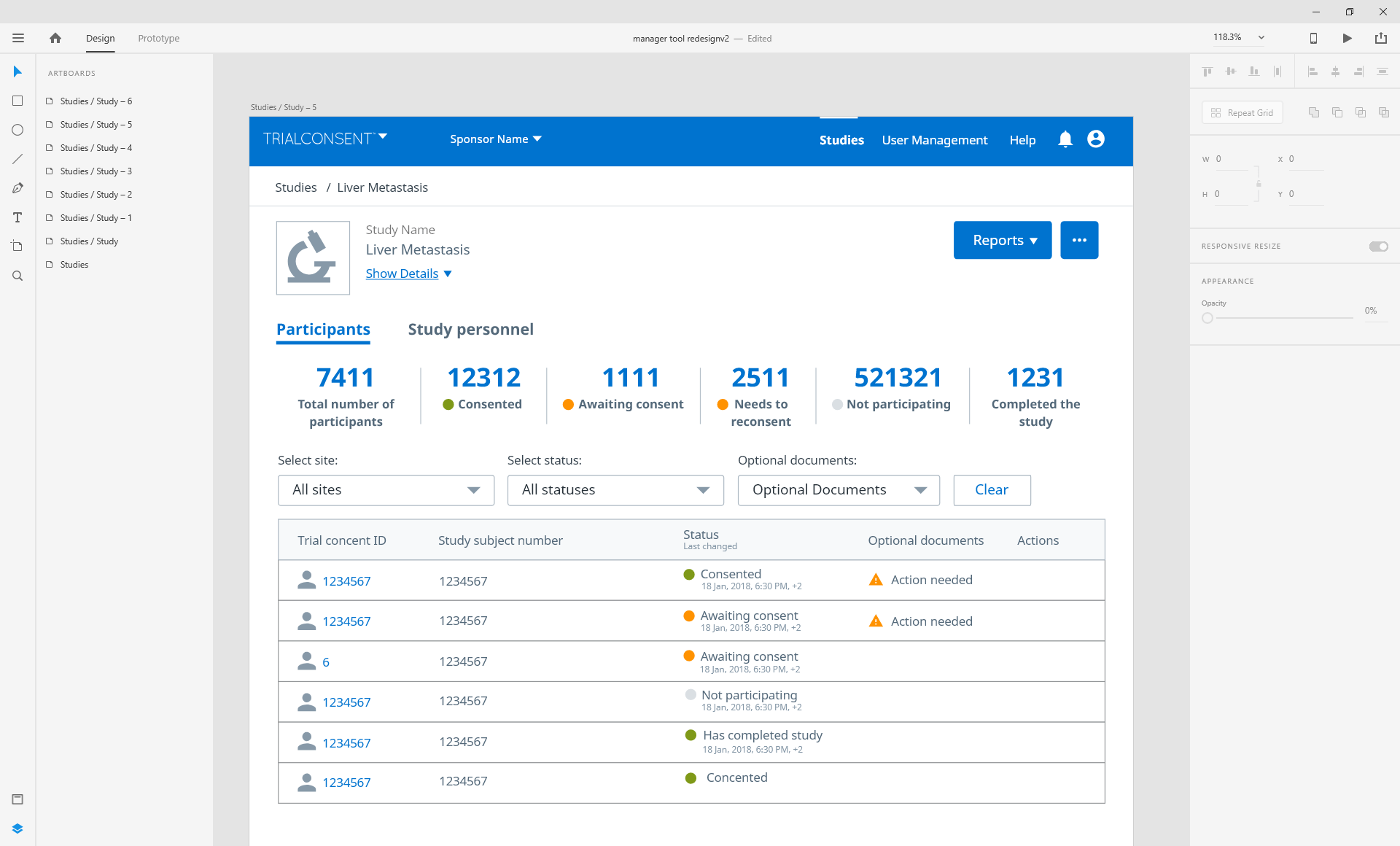1400x846 pixels.
Task: Click the Show Details link
Action: (x=402, y=273)
